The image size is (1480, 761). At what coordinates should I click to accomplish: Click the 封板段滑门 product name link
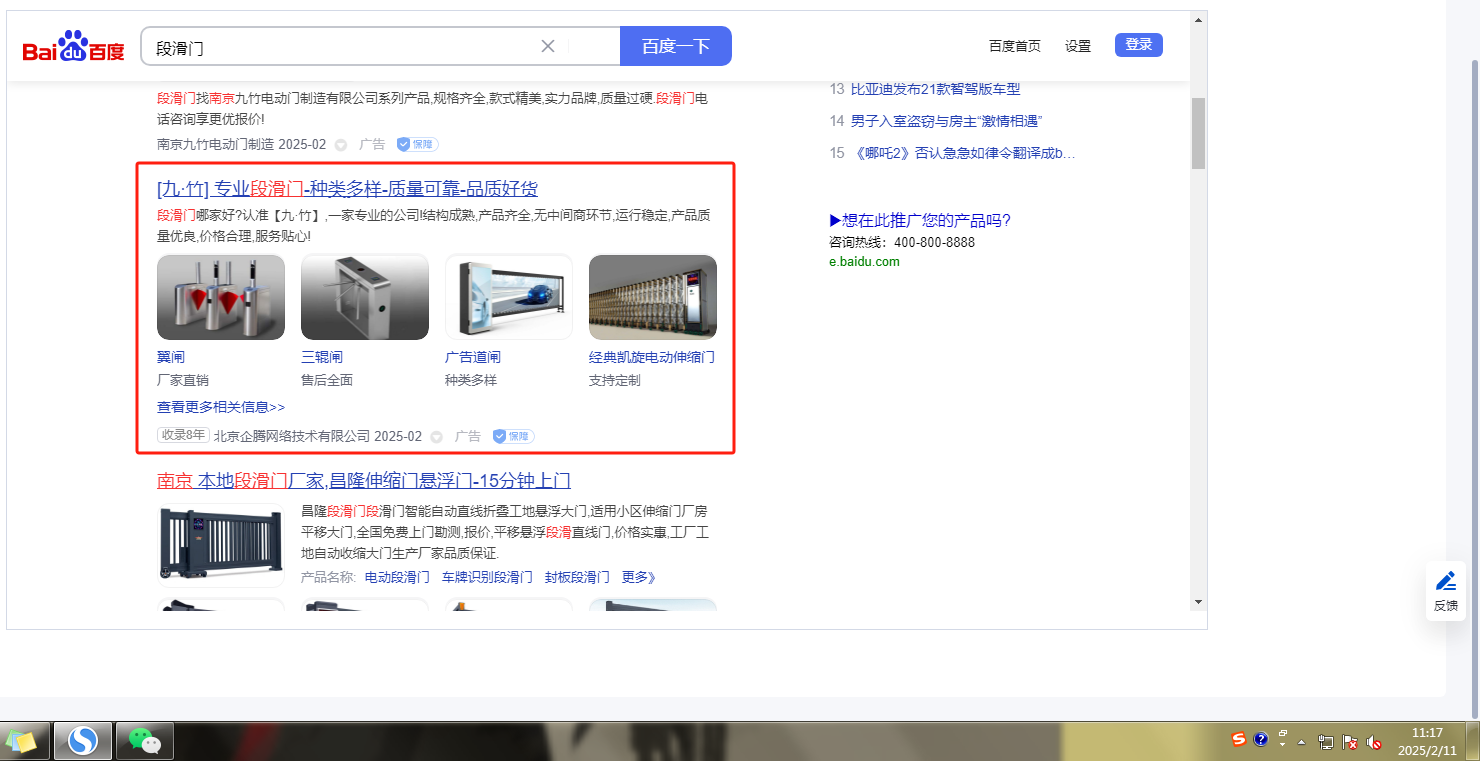point(577,577)
